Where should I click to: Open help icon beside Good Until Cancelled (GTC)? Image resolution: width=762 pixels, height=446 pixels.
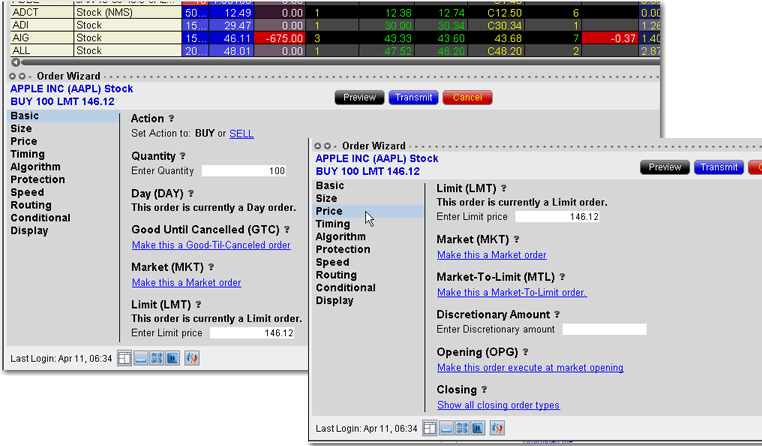[287, 229]
